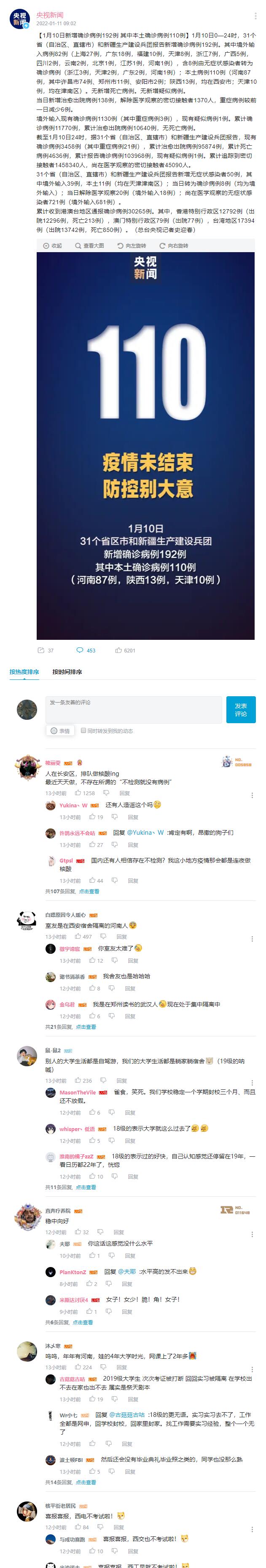The width and height of the screenshot is (266, 1568).
Task: Collapse the image with the 收起 icon
Action: click(x=52, y=245)
